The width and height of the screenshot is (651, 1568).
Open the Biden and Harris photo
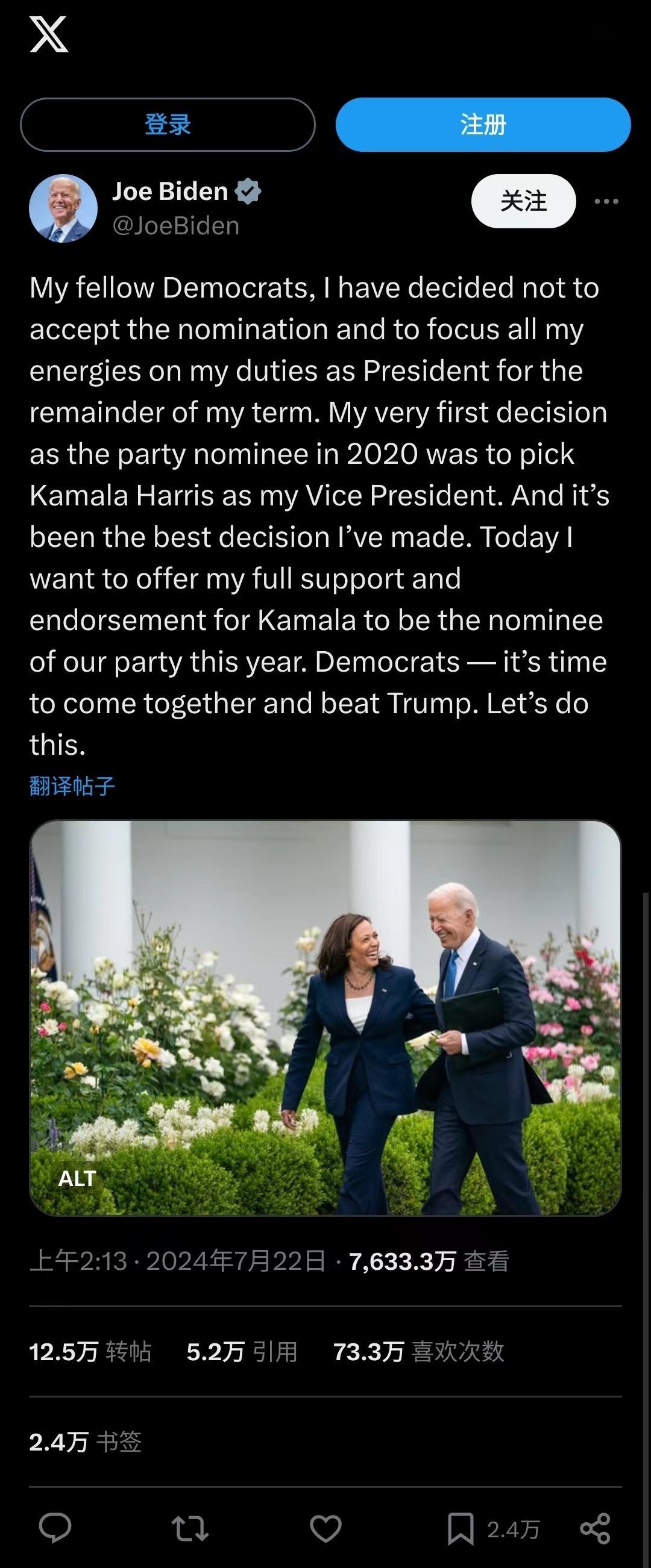[326, 1018]
